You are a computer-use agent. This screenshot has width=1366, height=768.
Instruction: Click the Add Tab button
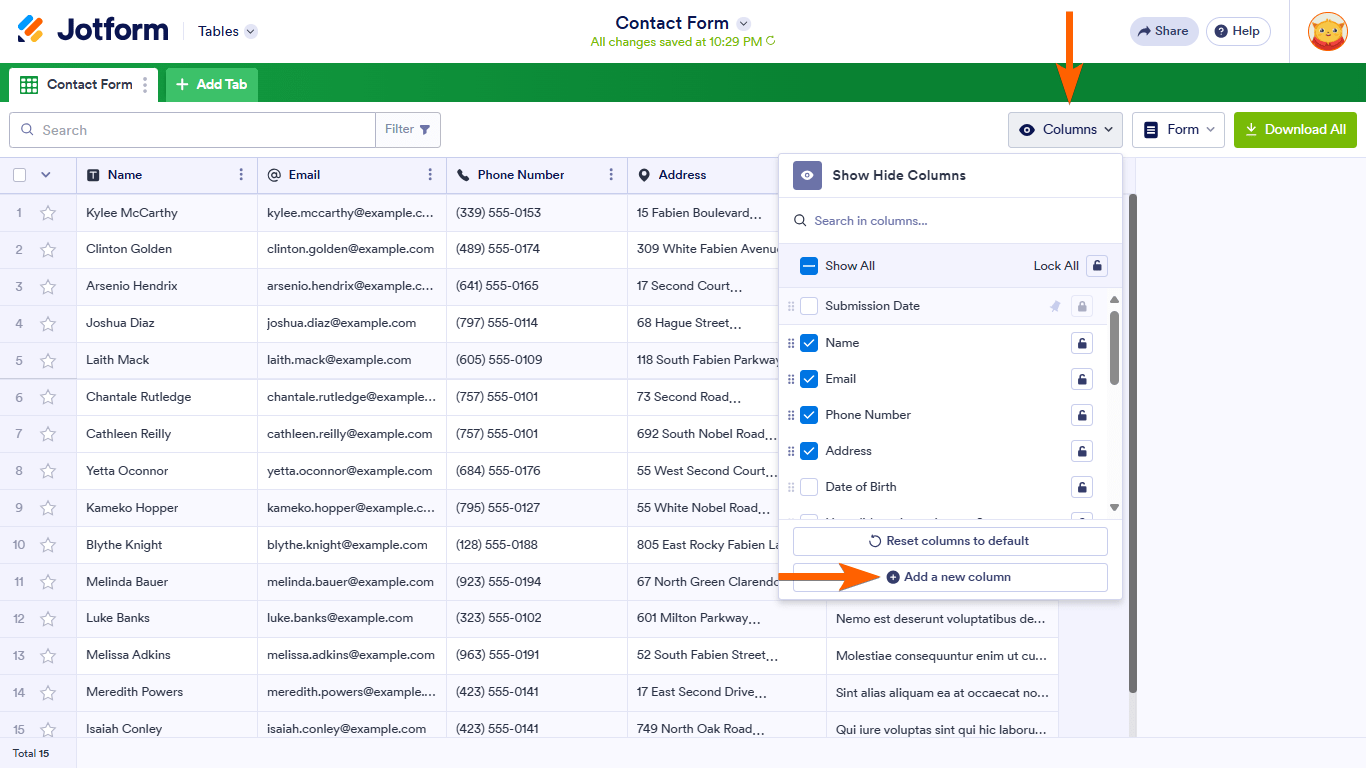(x=212, y=85)
